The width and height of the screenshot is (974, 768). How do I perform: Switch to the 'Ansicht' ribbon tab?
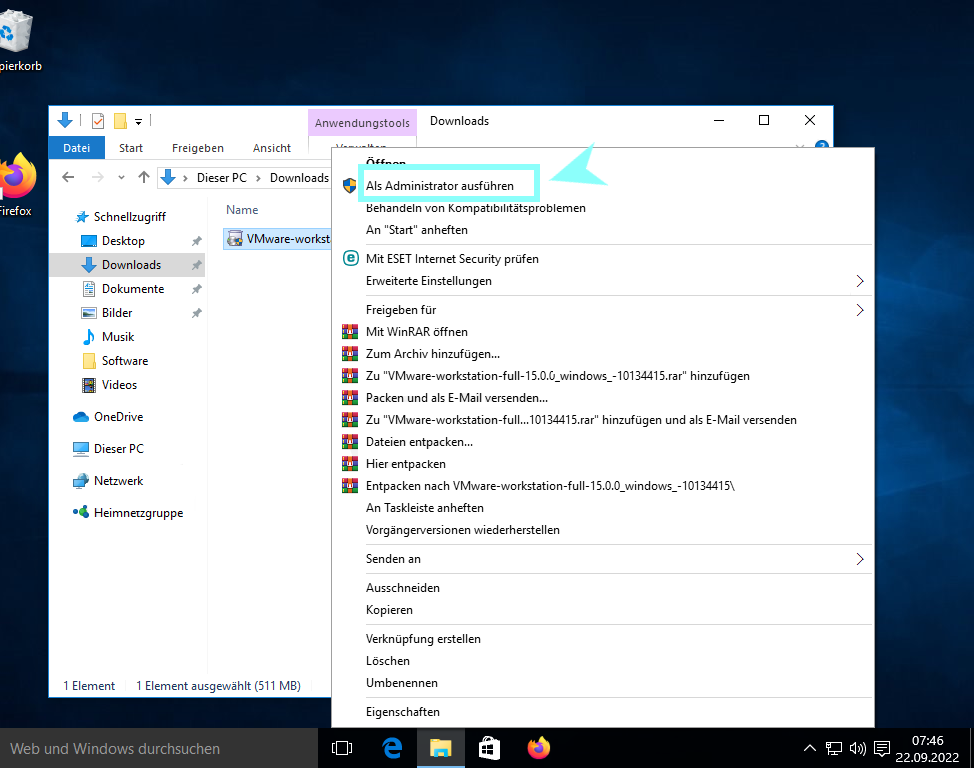click(272, 148)
